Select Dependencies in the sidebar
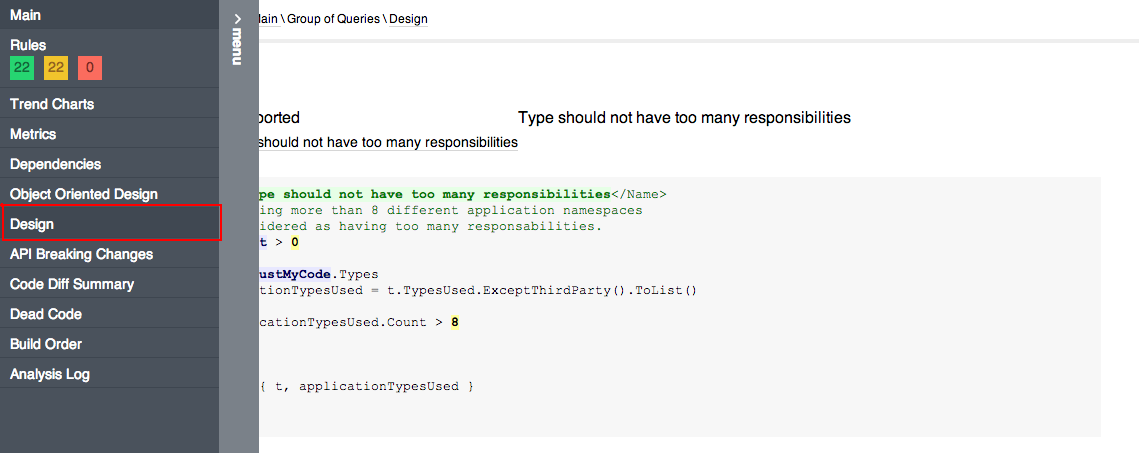The height and width of the screenshot is (453, 1139). 110,164
